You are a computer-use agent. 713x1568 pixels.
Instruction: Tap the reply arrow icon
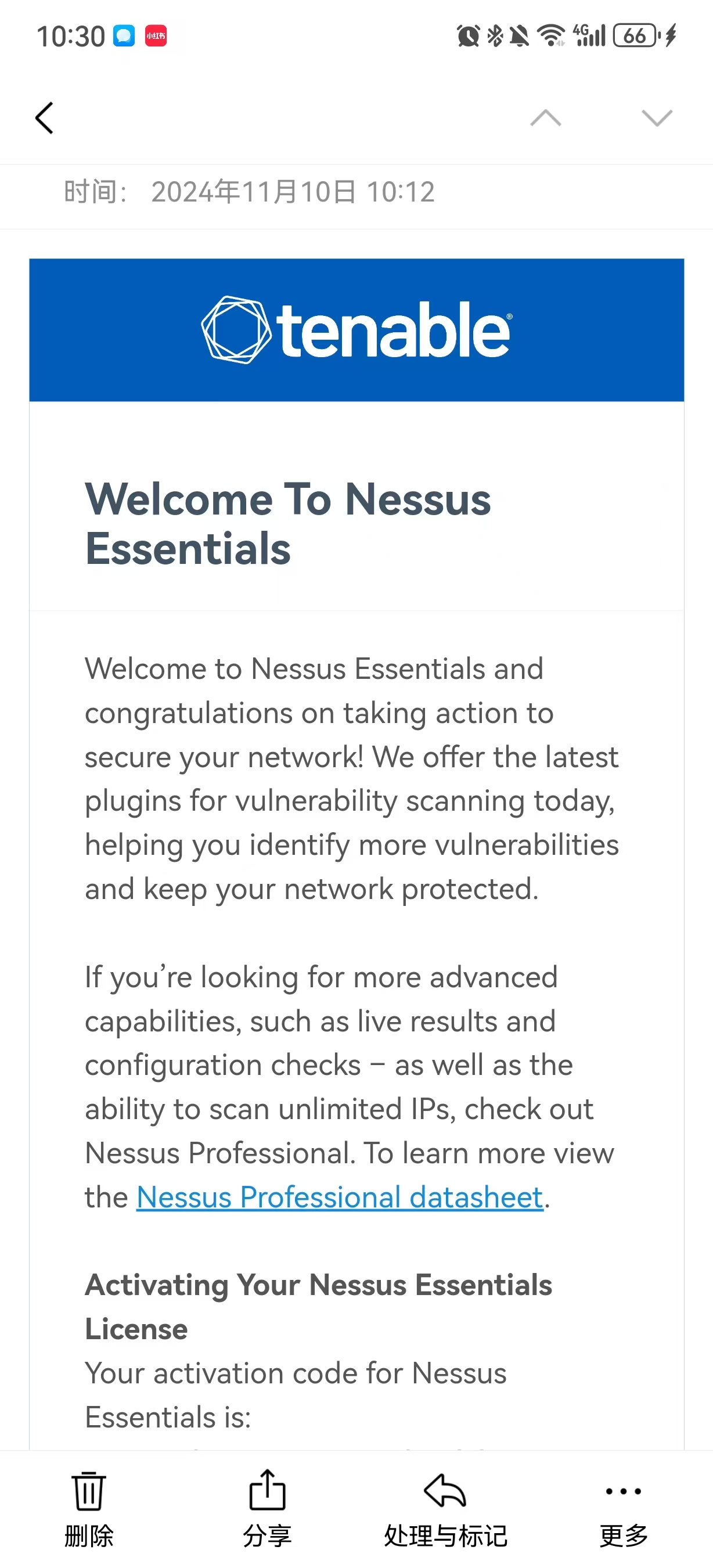[445, 1490]
